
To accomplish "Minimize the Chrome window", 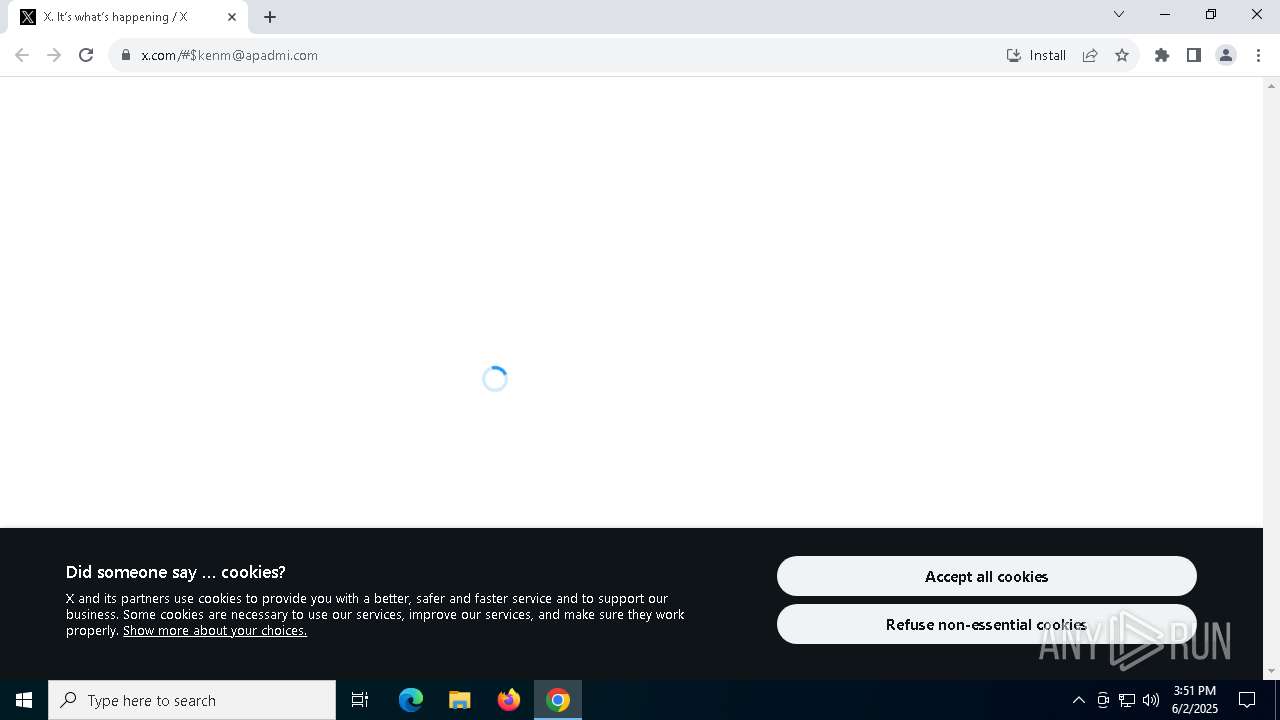I will coord(1165,14).
